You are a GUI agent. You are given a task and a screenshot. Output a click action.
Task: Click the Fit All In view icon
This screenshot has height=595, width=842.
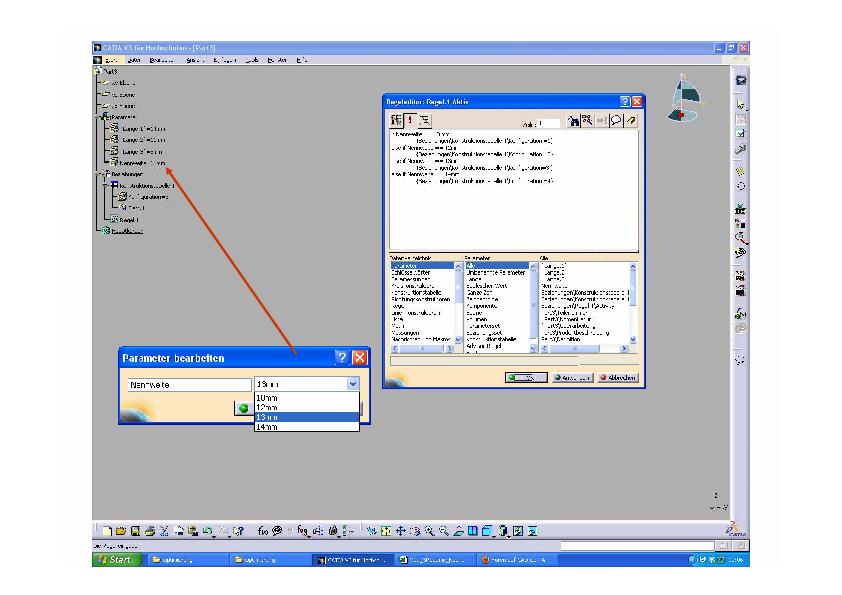click(386, 531)
